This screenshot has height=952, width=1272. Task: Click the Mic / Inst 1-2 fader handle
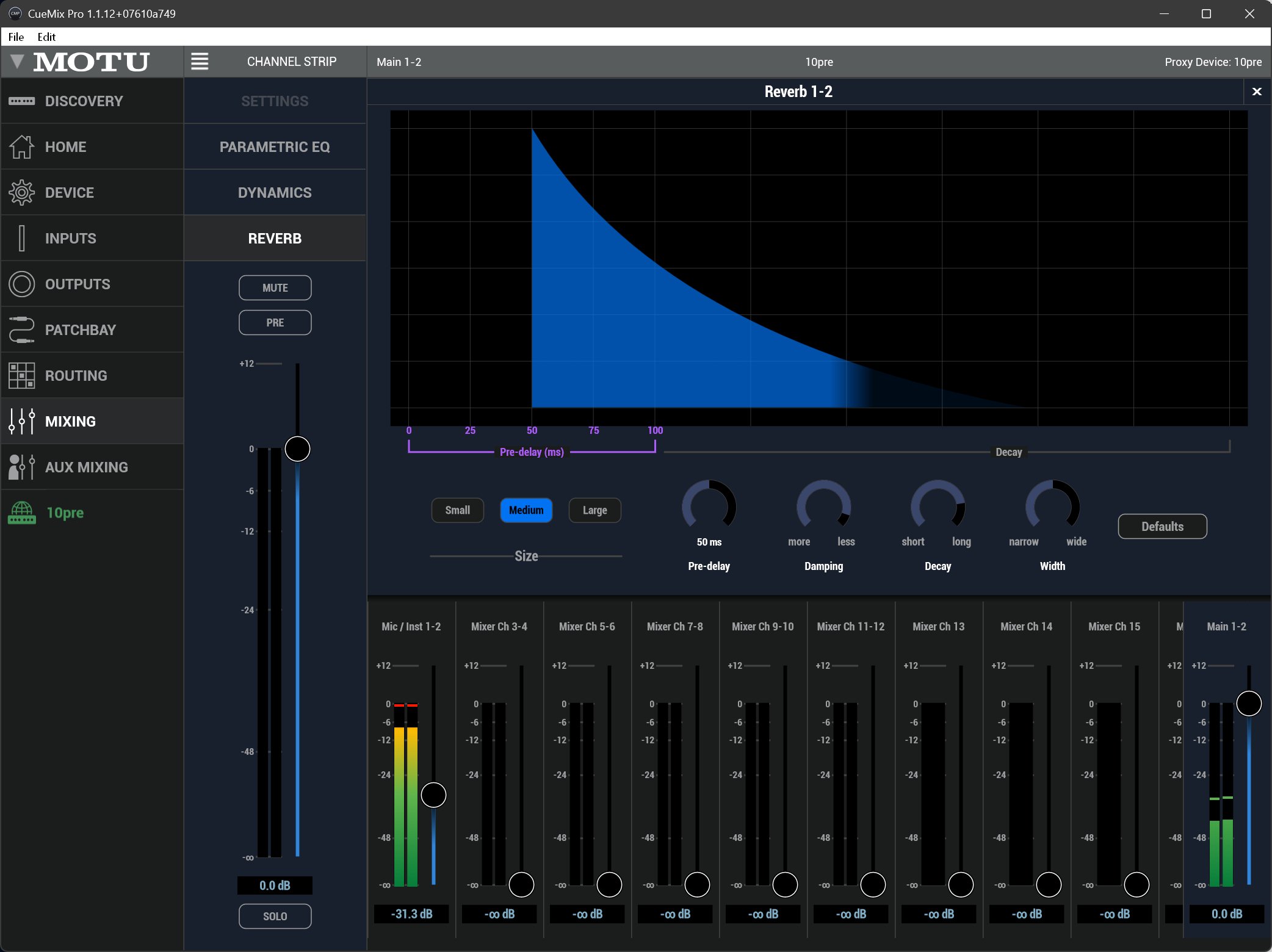[x=434, y=795]
